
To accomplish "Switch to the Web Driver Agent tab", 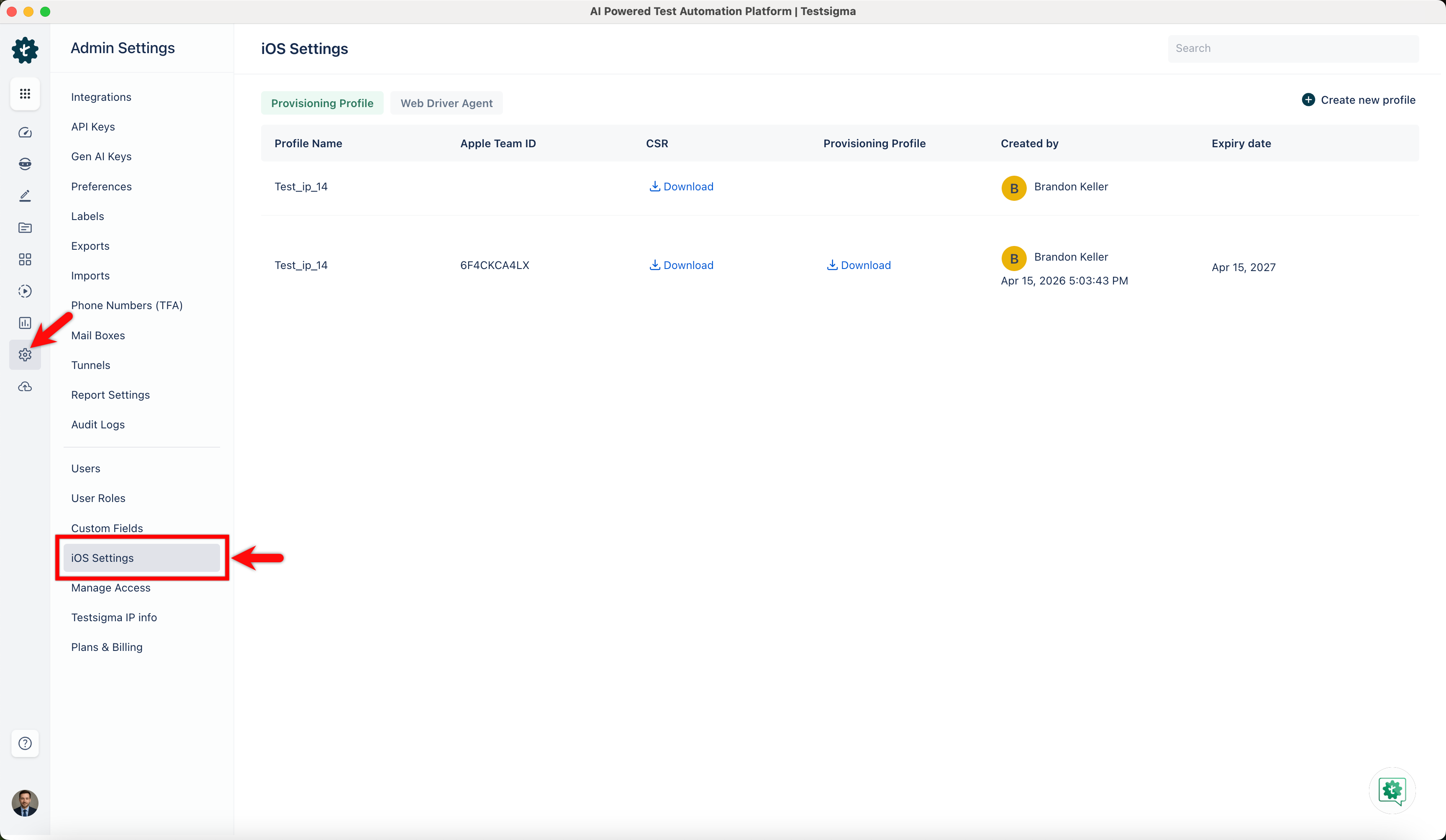I will click(x=446, y=103).
